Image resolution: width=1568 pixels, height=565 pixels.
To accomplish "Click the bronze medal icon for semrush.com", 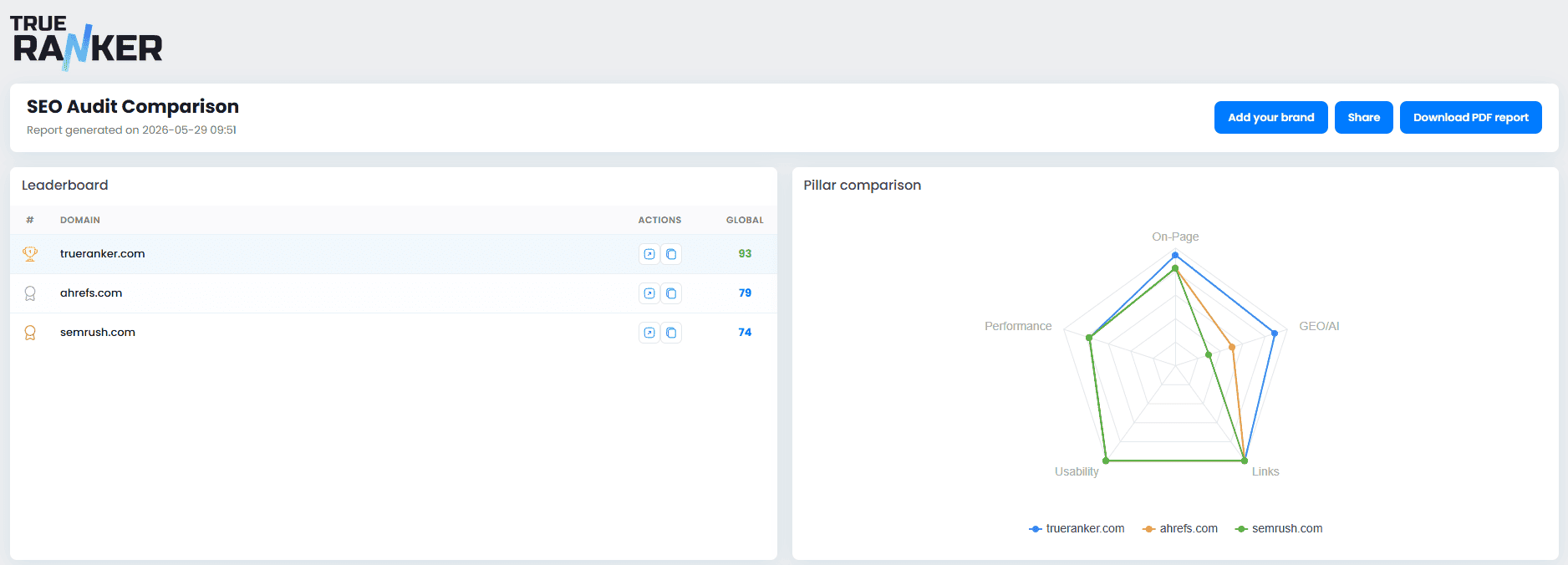I will [30, 333].
